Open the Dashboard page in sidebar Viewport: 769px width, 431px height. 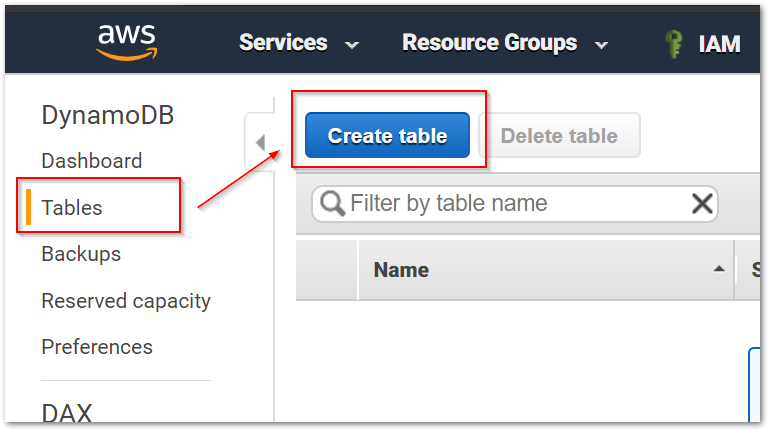92,161
